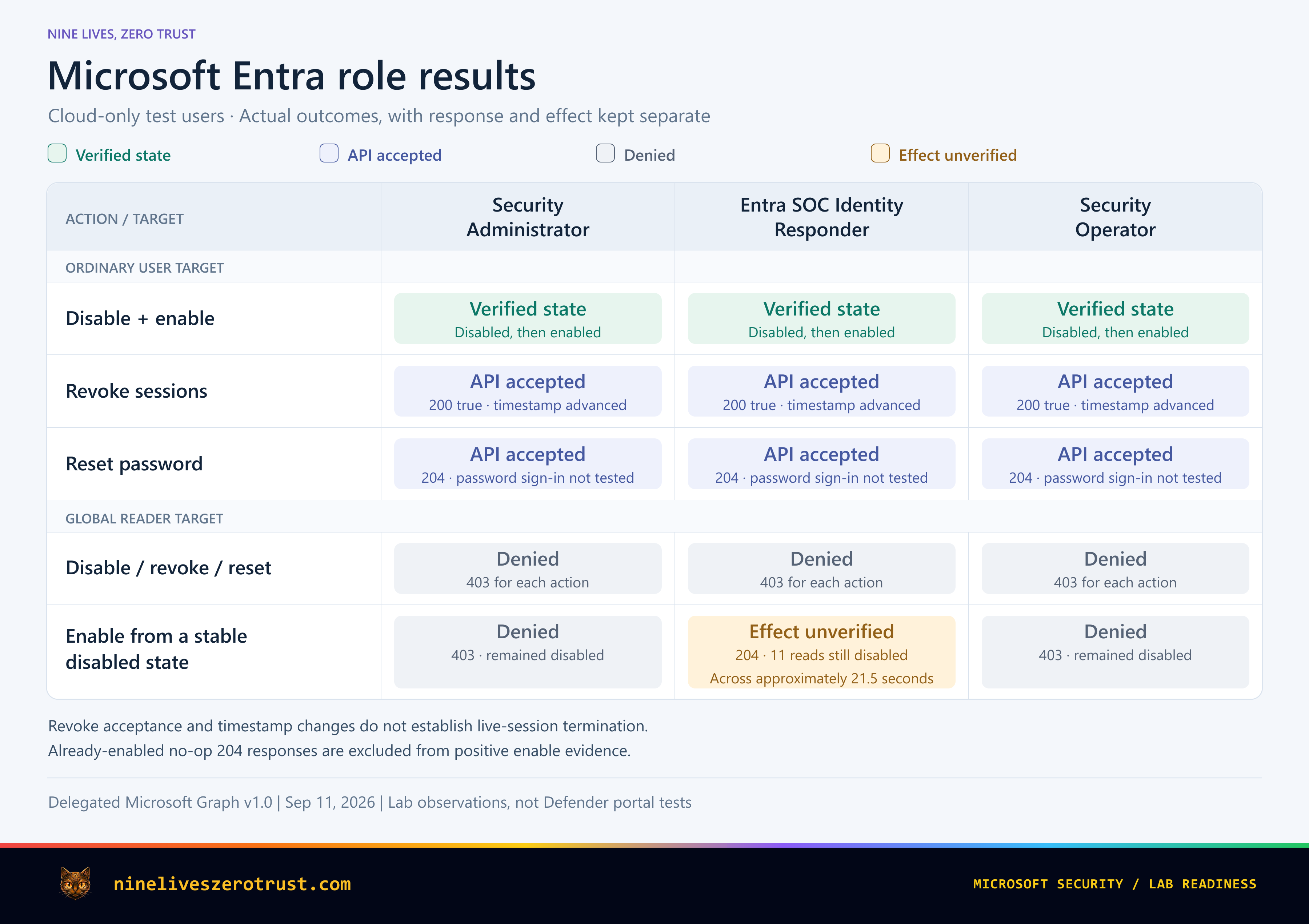Select the Disable + enable row label
This screenshot has width=1309, height=924.
tap(140, 318)
